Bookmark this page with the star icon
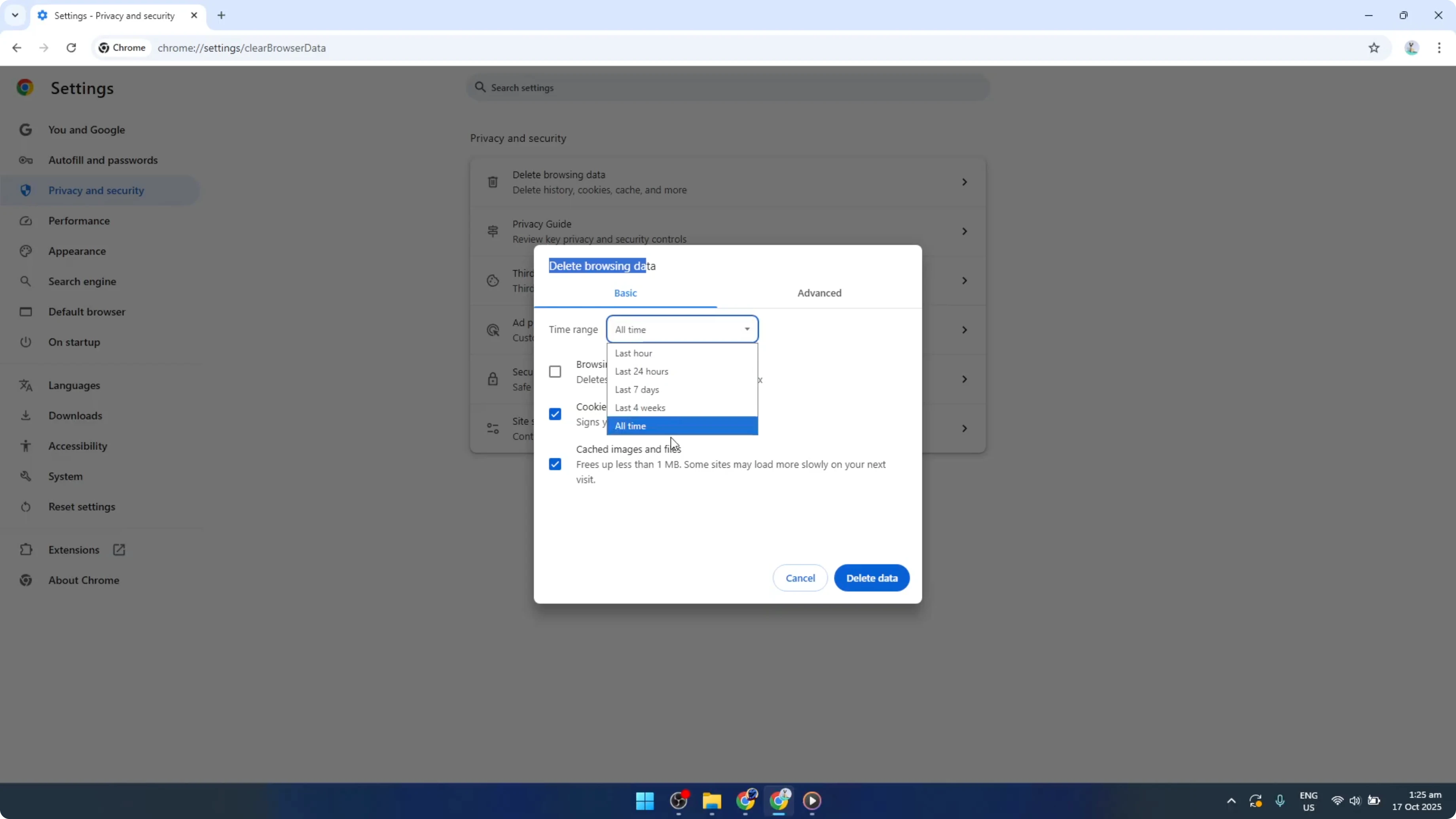 pos(1374,48)
